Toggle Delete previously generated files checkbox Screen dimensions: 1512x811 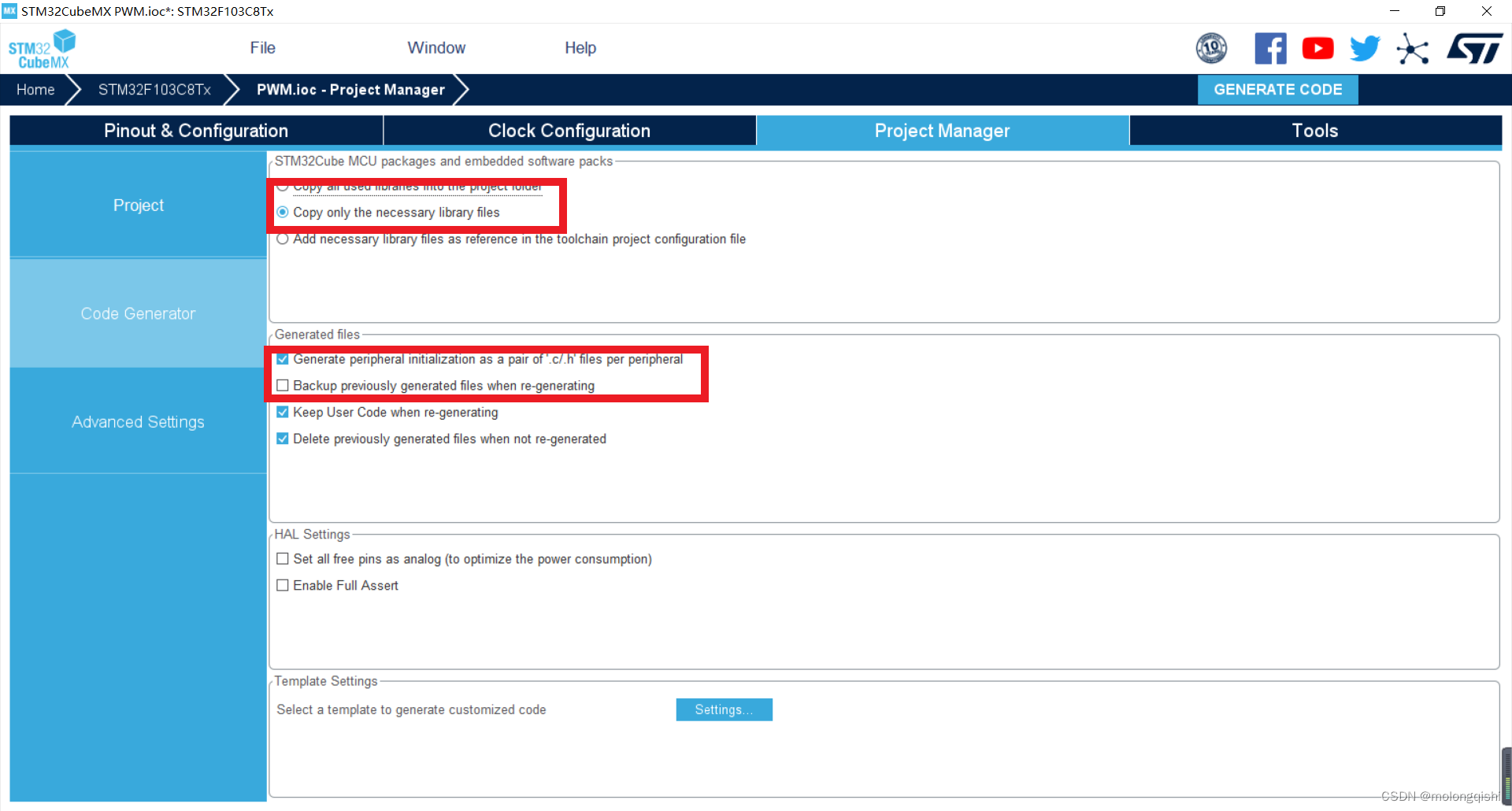pyautogui.click(x=283, y=439)
